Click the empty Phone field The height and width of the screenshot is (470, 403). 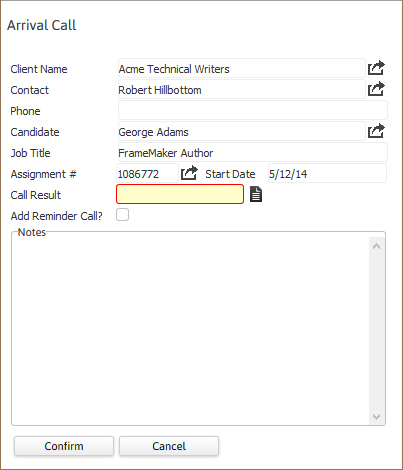pos(253,110)
